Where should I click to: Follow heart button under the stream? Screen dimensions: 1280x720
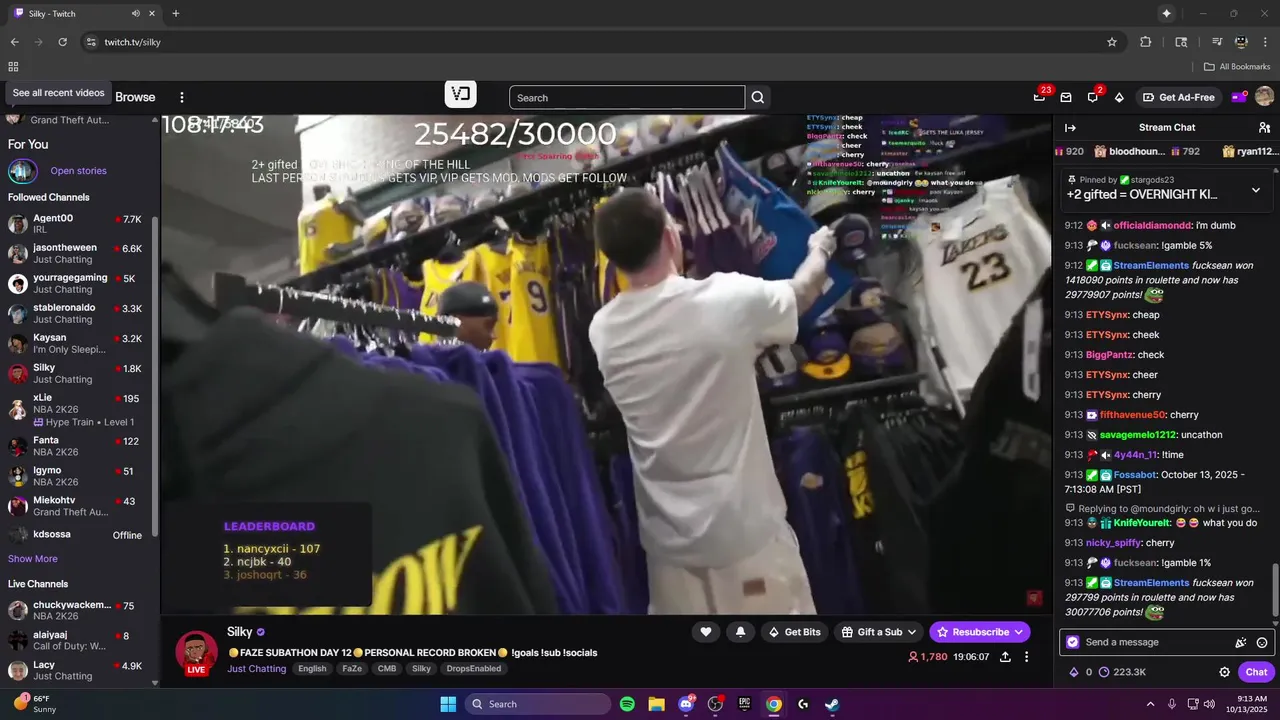[706, 632]
